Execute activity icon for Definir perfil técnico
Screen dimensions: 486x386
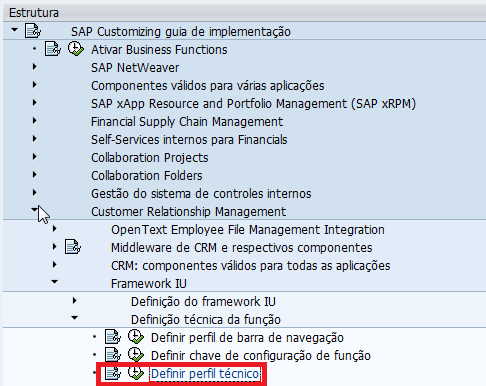coord(136,373)
